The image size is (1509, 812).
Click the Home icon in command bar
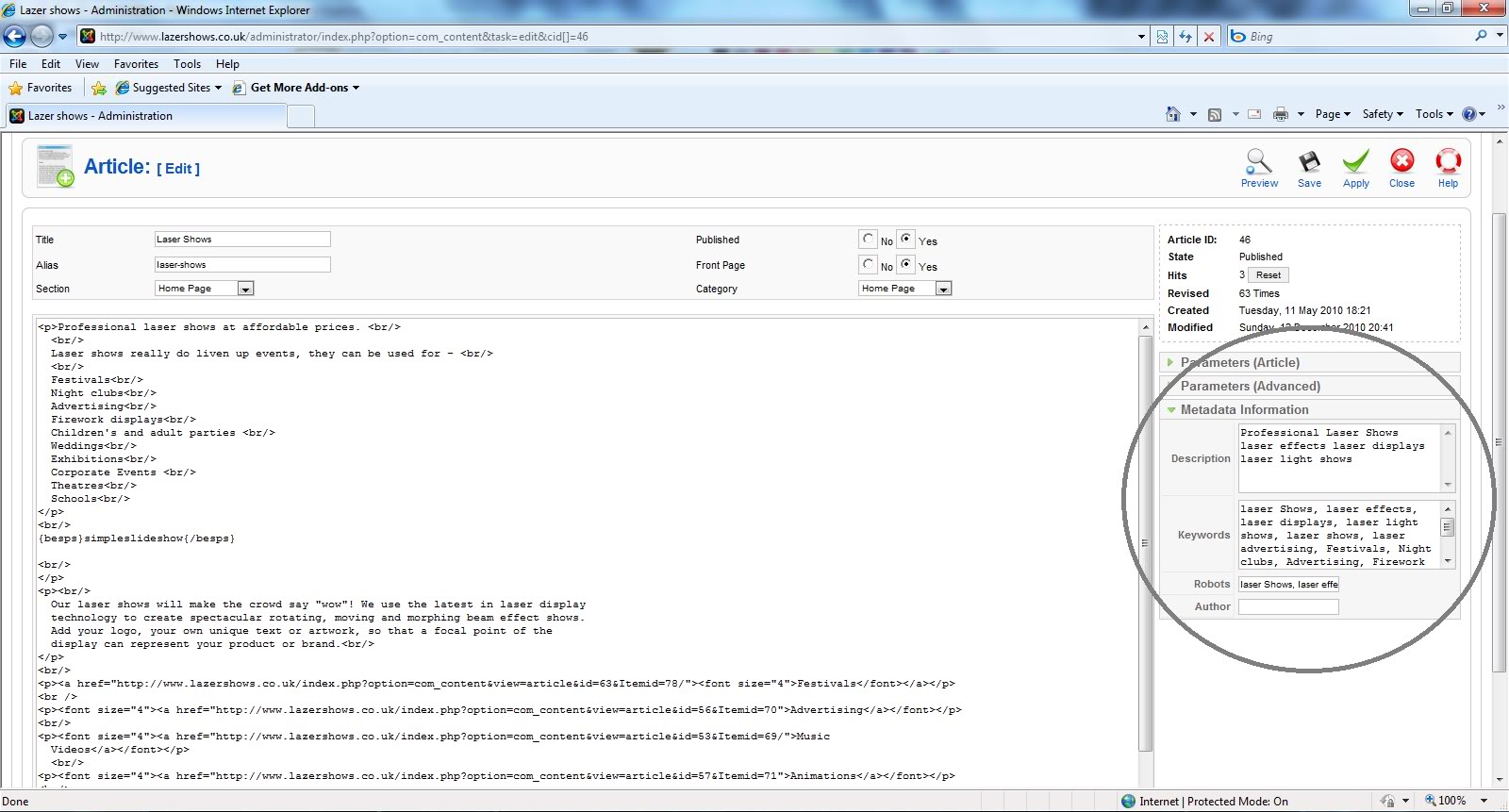pos(1172,114)
